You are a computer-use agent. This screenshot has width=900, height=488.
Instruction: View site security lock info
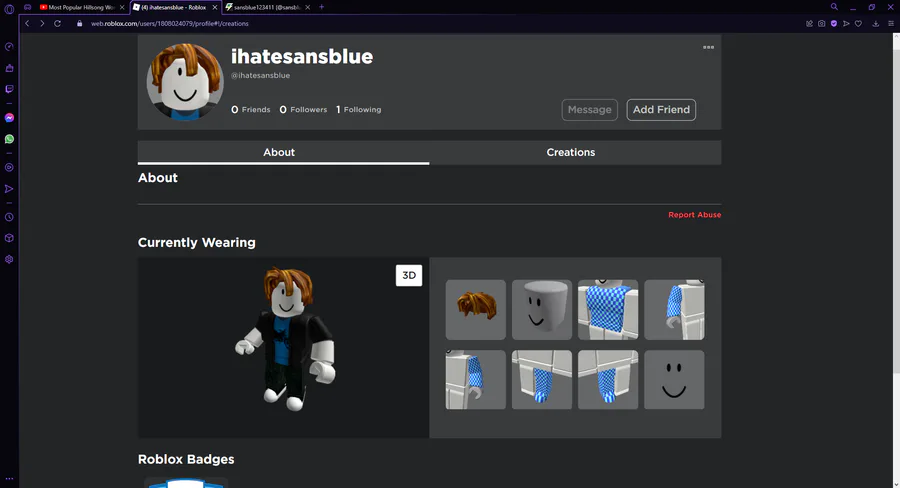click(x=80, y=24)
